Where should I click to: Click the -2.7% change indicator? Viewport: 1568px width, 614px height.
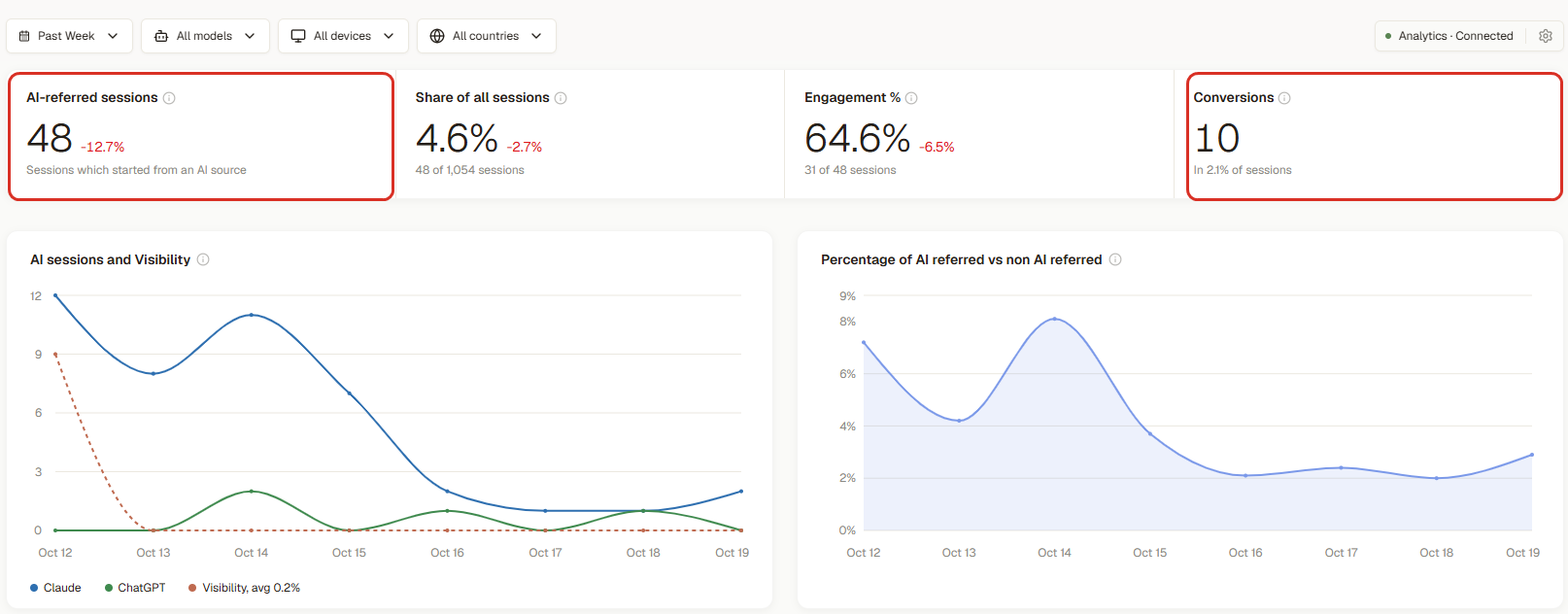point(525,147)
